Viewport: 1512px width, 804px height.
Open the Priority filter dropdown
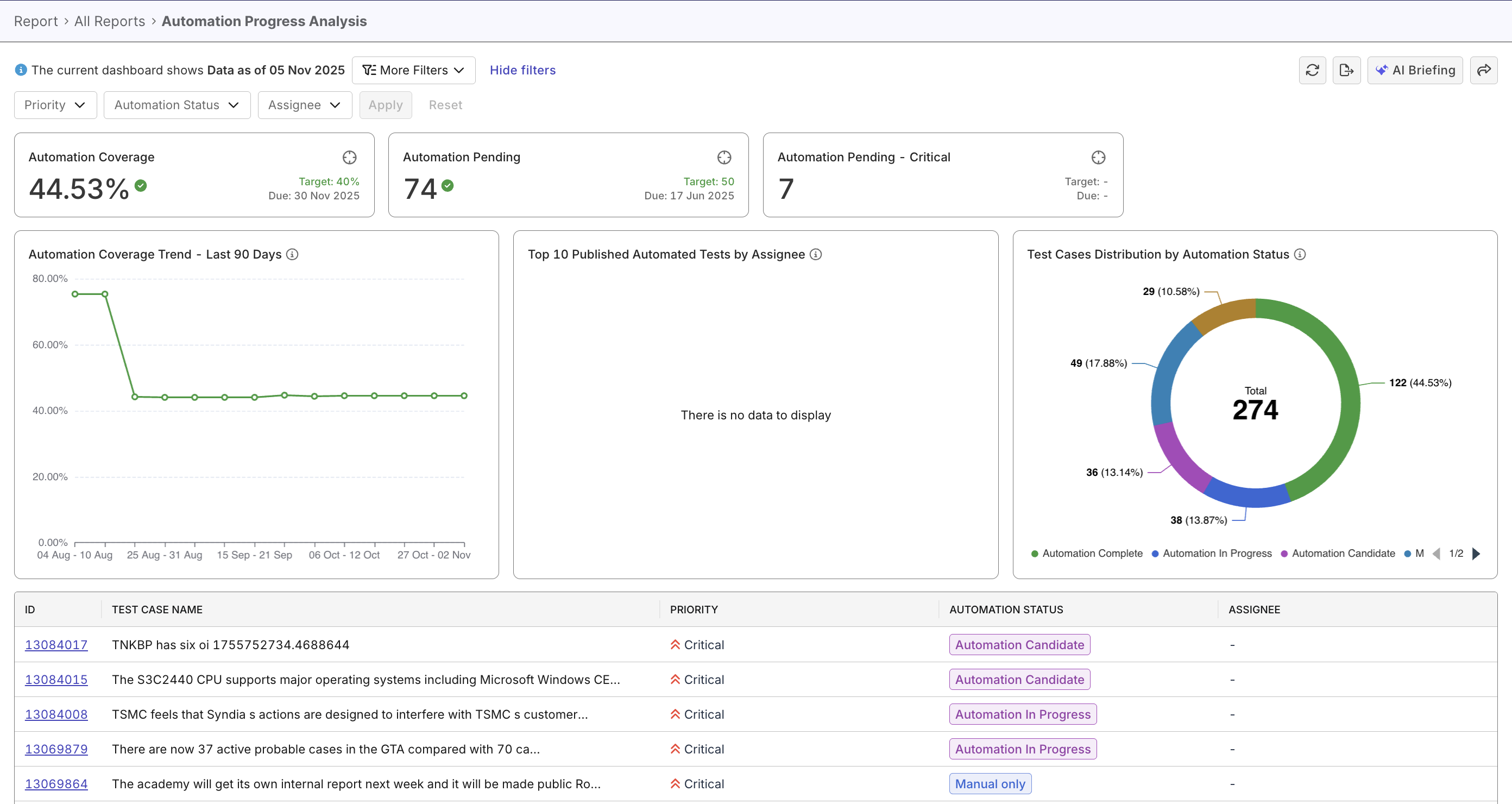tap(55, 104)
